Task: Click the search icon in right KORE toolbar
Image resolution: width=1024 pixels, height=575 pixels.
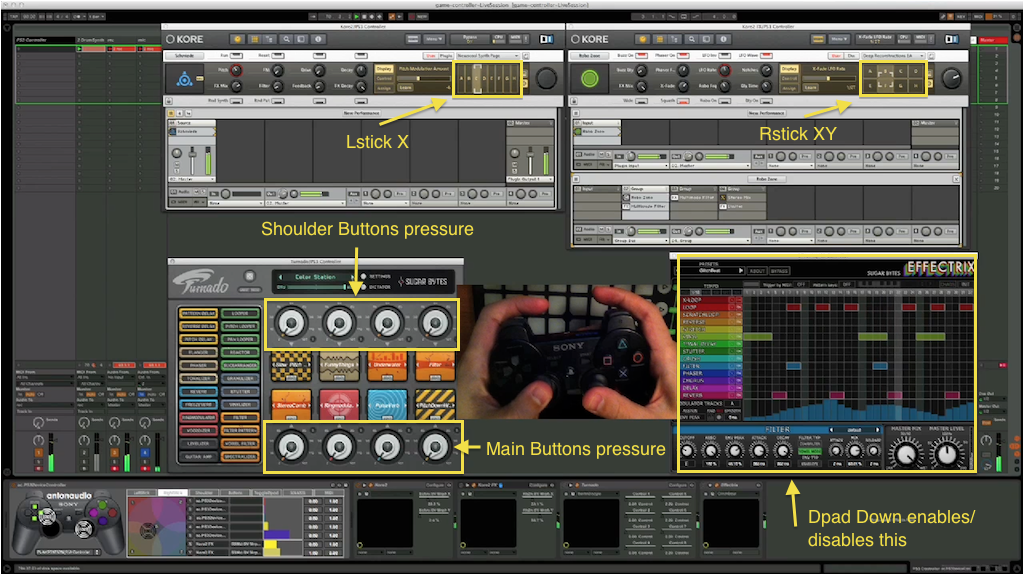Action: [692, 39]
